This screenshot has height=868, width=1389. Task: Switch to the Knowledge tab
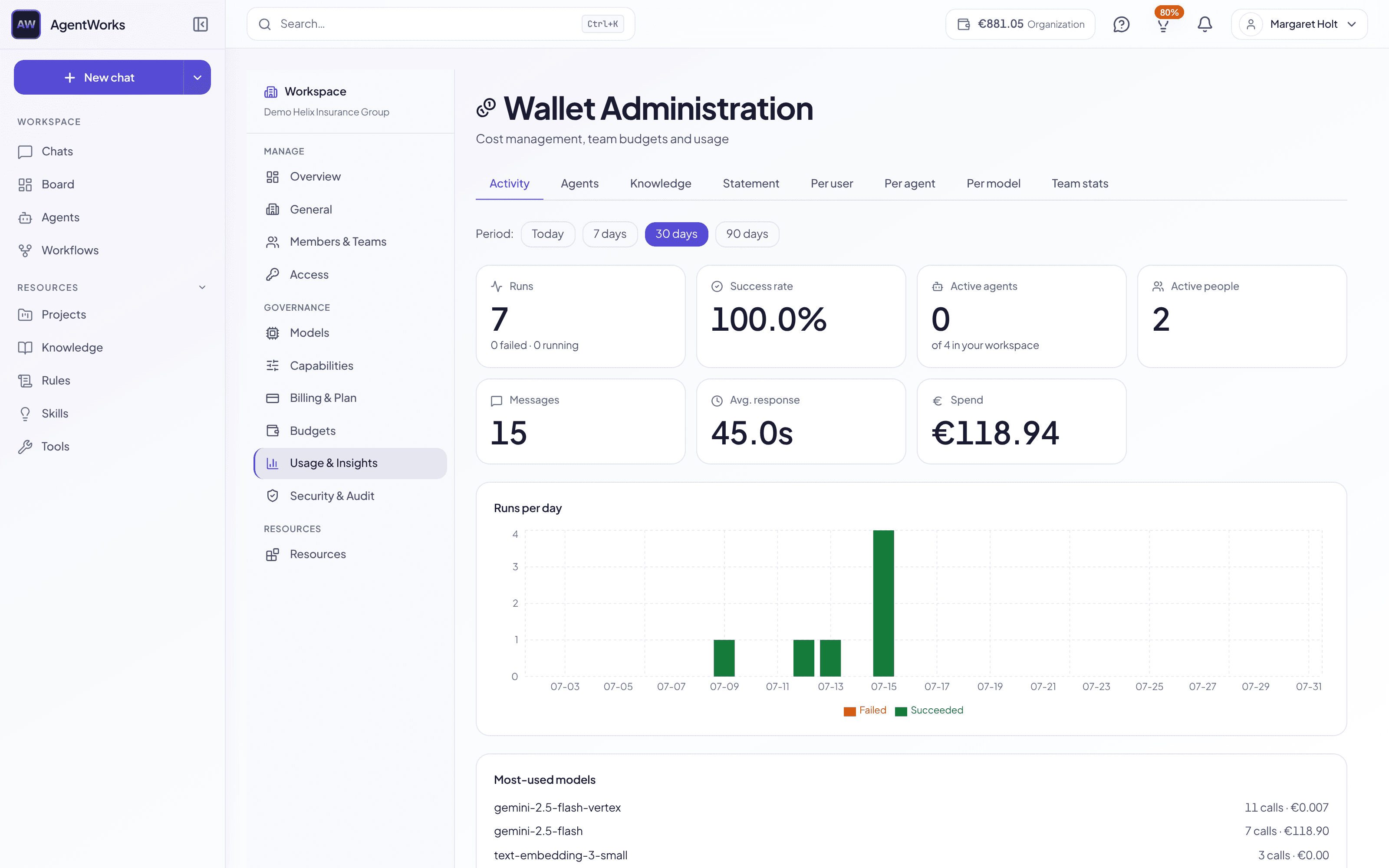click(x=661, y=184)
